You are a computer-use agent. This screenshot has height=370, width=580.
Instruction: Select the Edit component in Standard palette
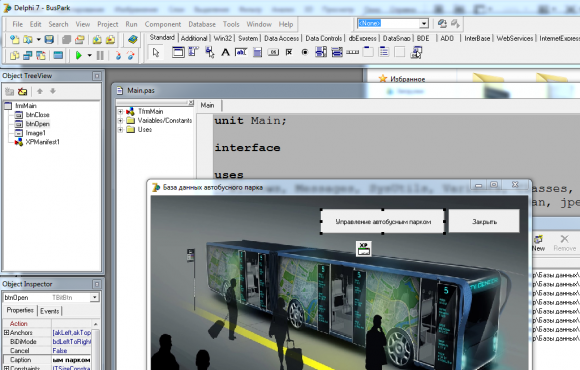click(241, 53)
